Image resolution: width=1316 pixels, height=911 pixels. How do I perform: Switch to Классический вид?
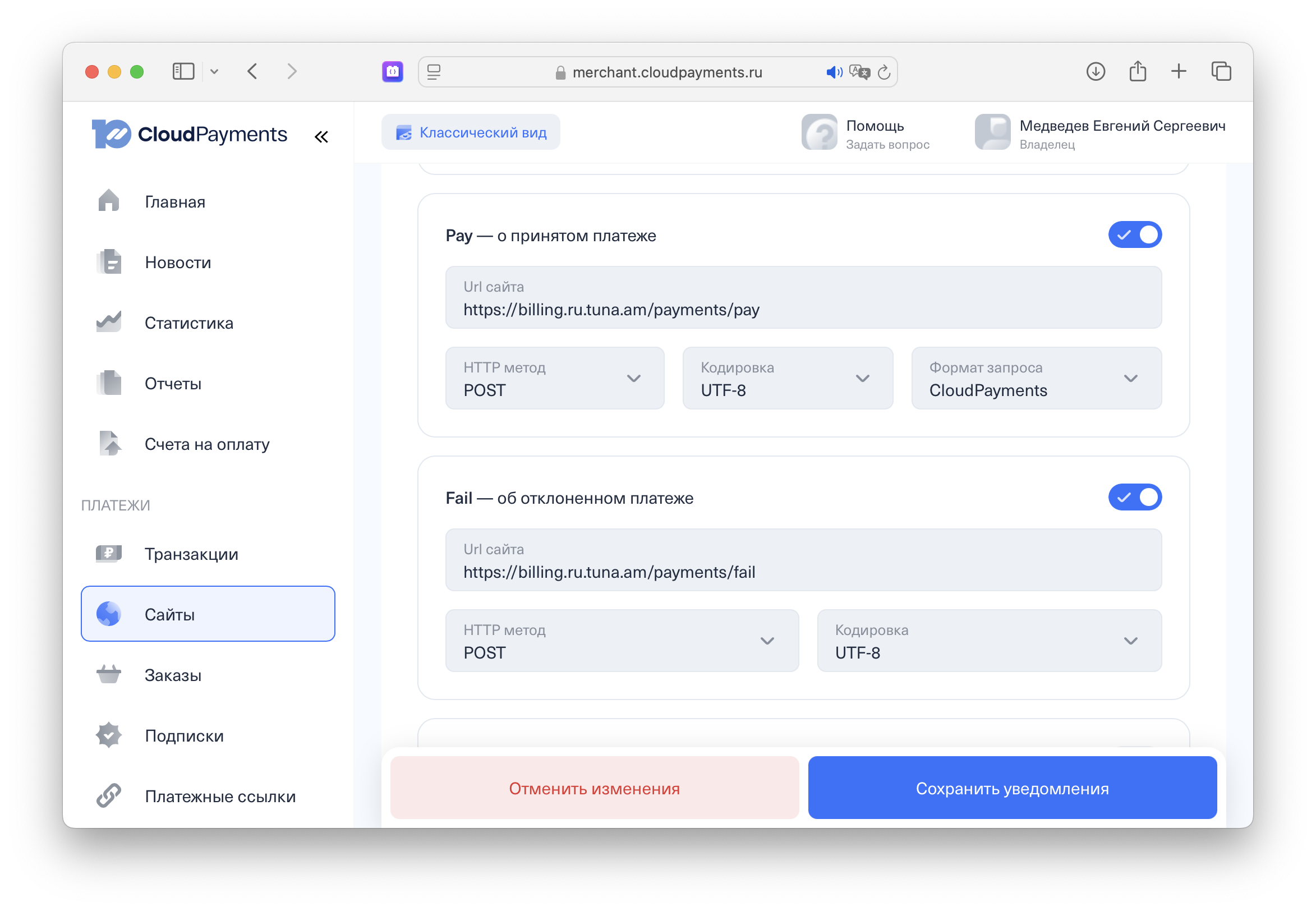coord(471,132)
